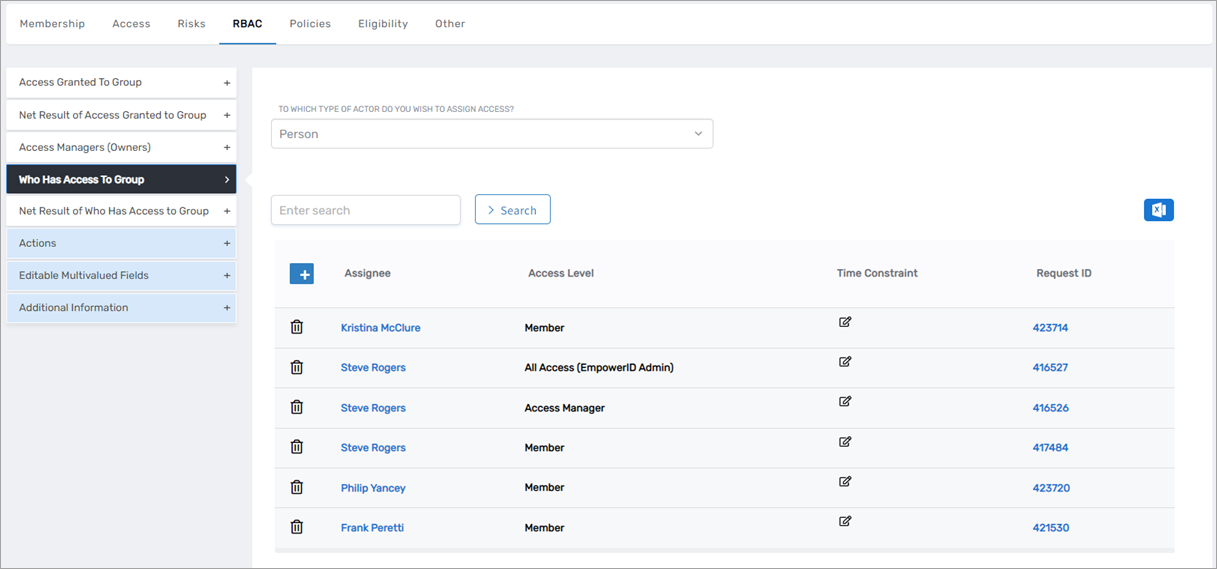Click the Excel export icon
1217x569 pixels.
coord(1158,210)
